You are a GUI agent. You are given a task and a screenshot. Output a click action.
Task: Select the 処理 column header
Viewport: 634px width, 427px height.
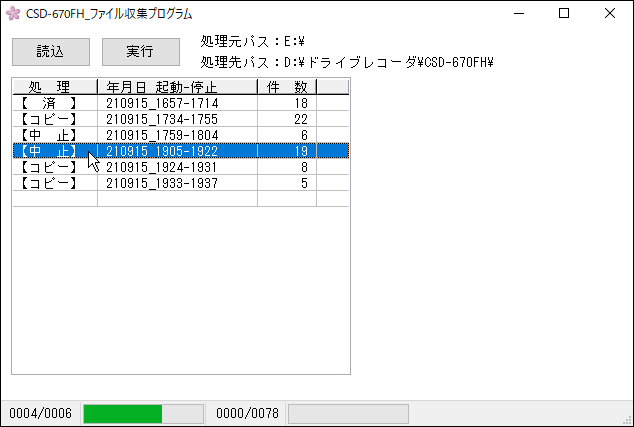55,87
